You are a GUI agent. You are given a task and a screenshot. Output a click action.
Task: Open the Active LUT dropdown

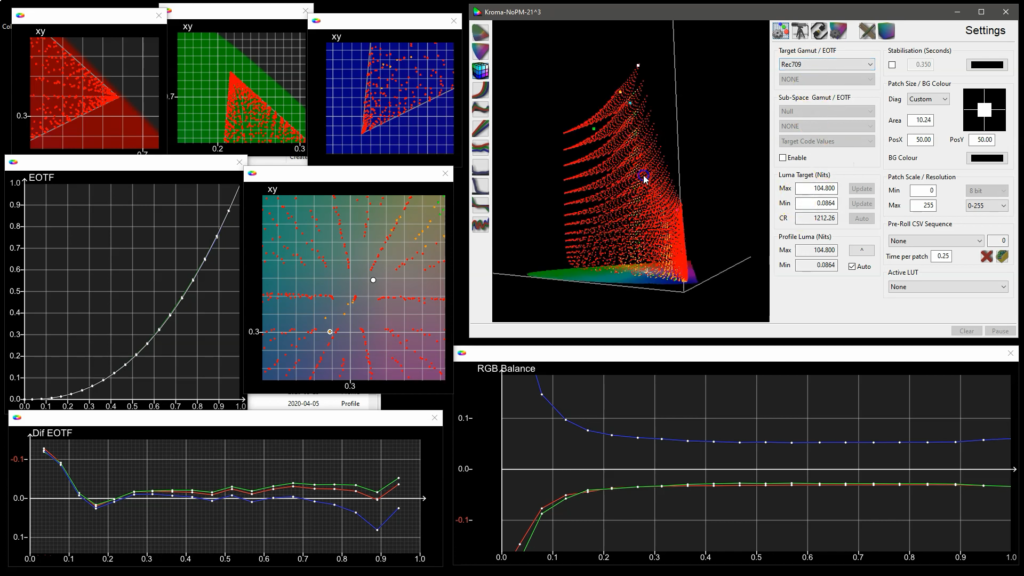pos(948,287)
